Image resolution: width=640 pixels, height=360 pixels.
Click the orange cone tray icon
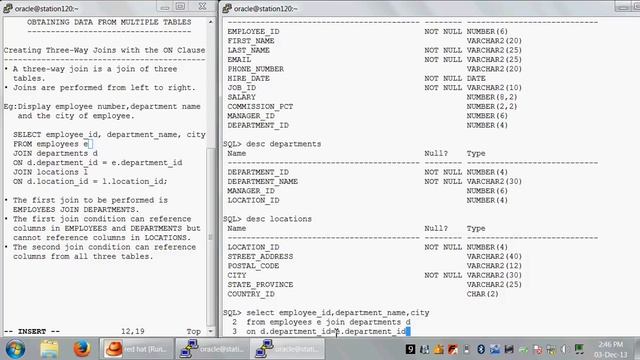439,349
